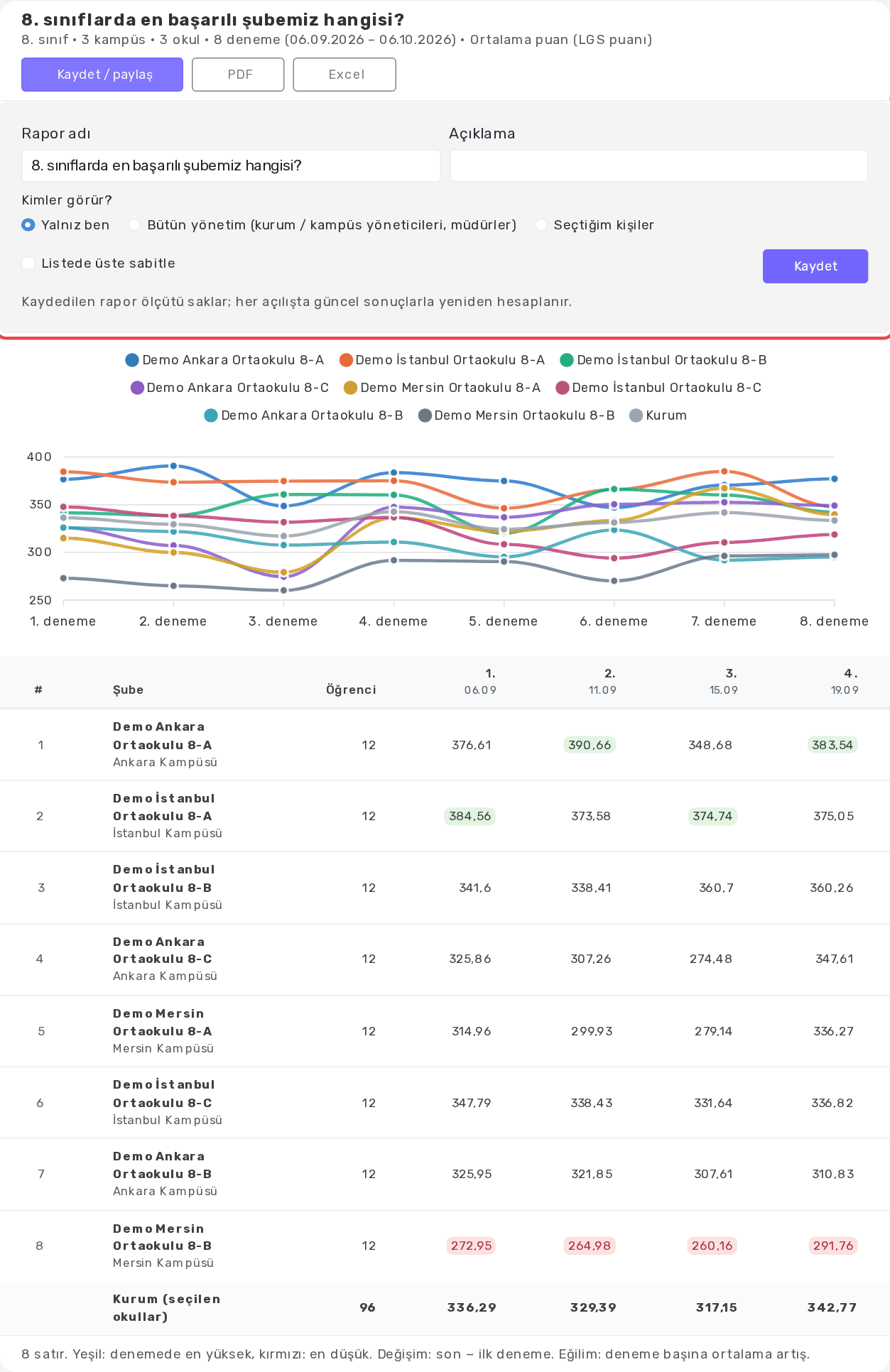Click the green-highlighted value 374,74

(712, 816)
